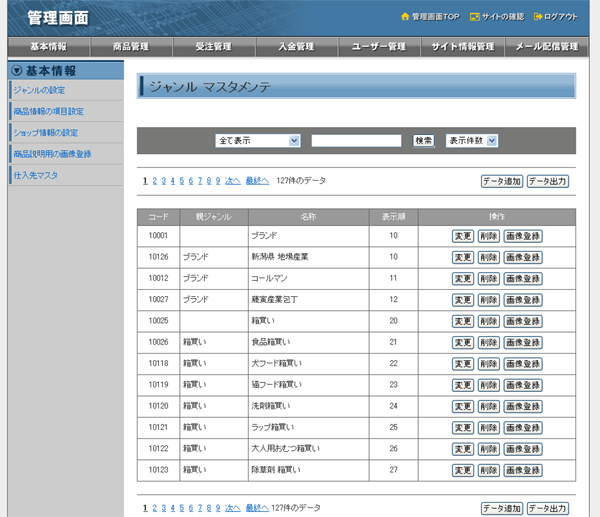Open the 全て表示 filter dropdown

[258, 141]
